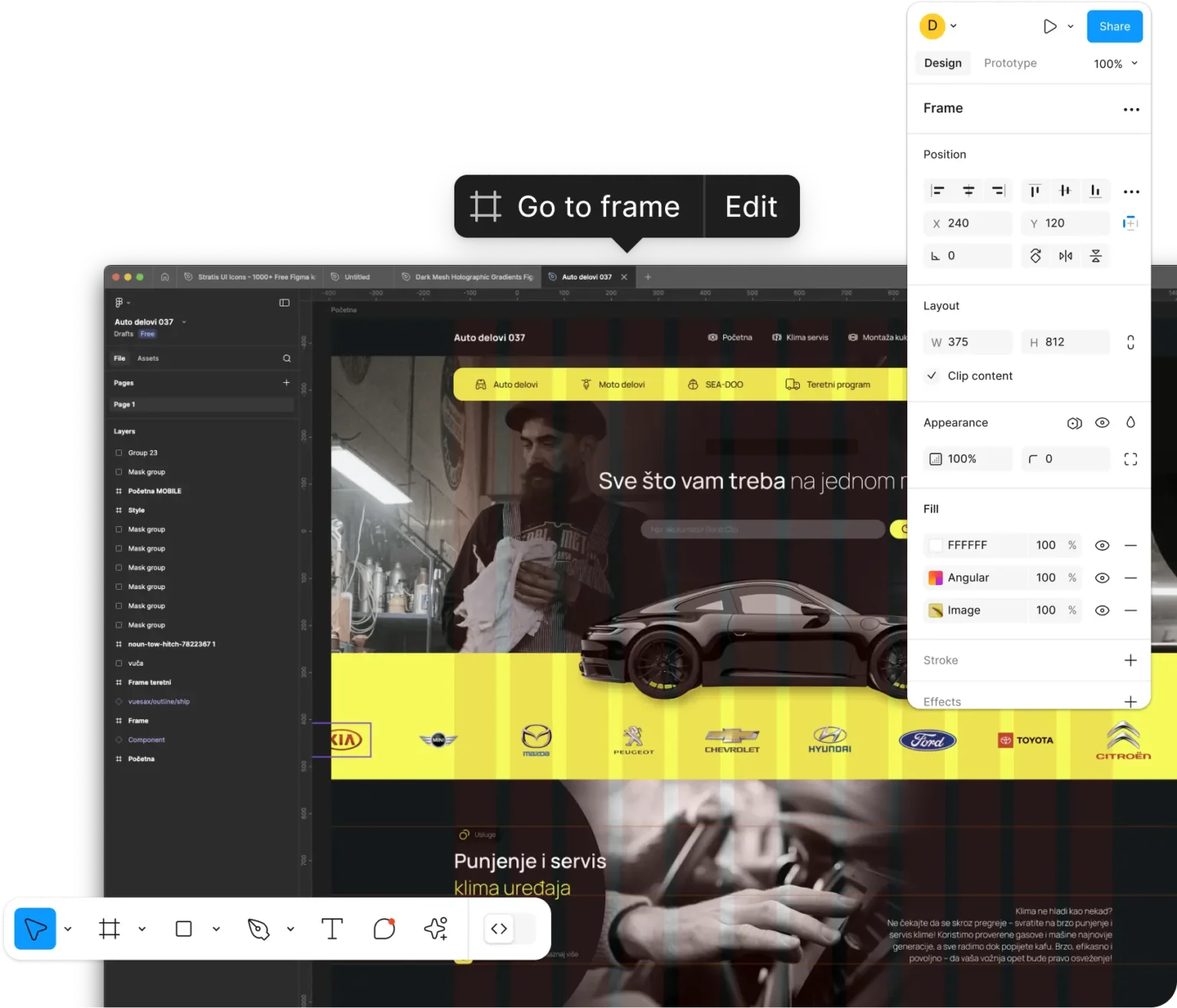The width and height of the screenshot is (1177, 1008).
Task: Hide the Angular fill layer
Action: click(1102, 578)
